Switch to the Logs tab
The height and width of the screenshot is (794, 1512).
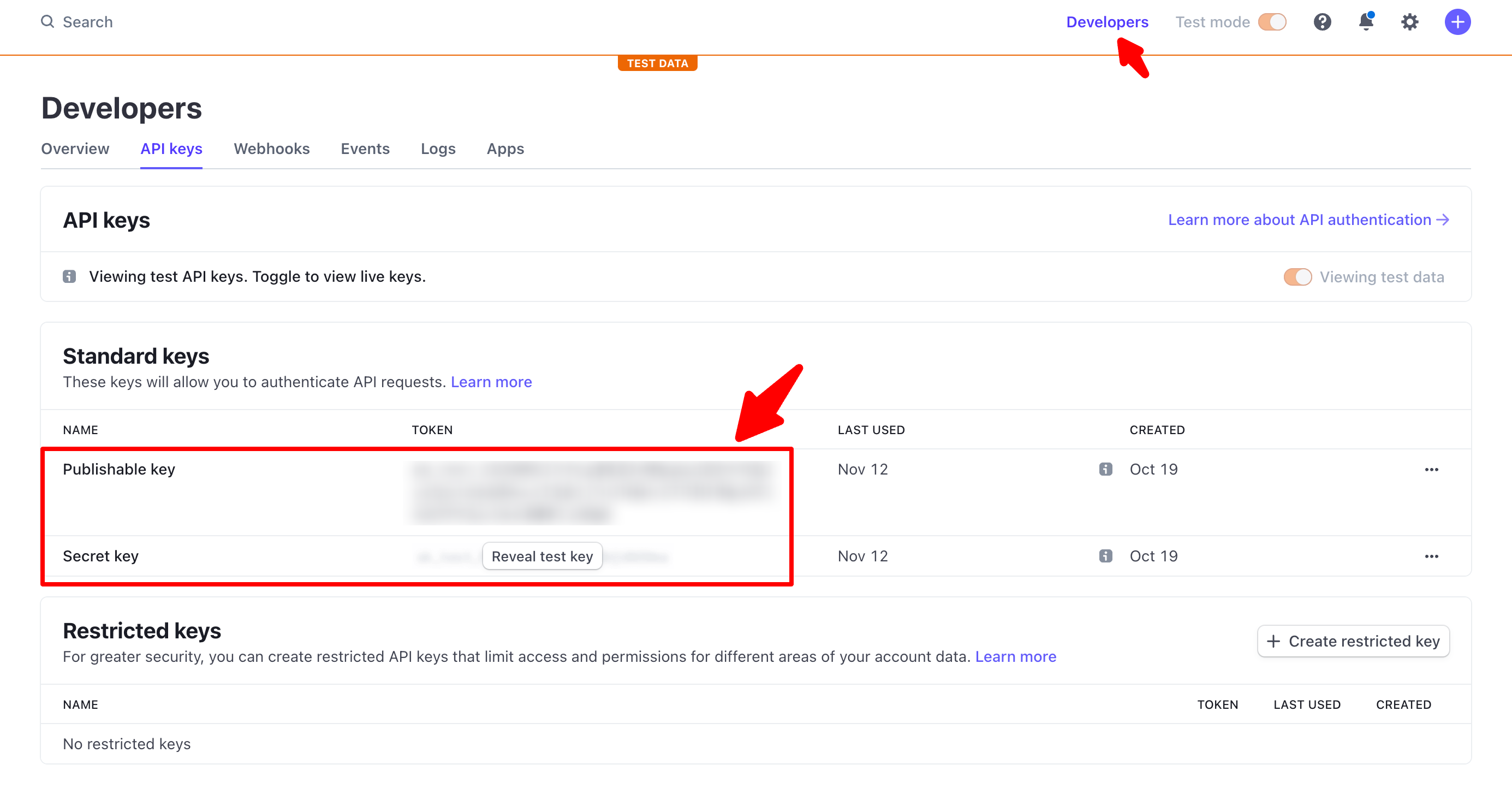[x=438, y=149]
